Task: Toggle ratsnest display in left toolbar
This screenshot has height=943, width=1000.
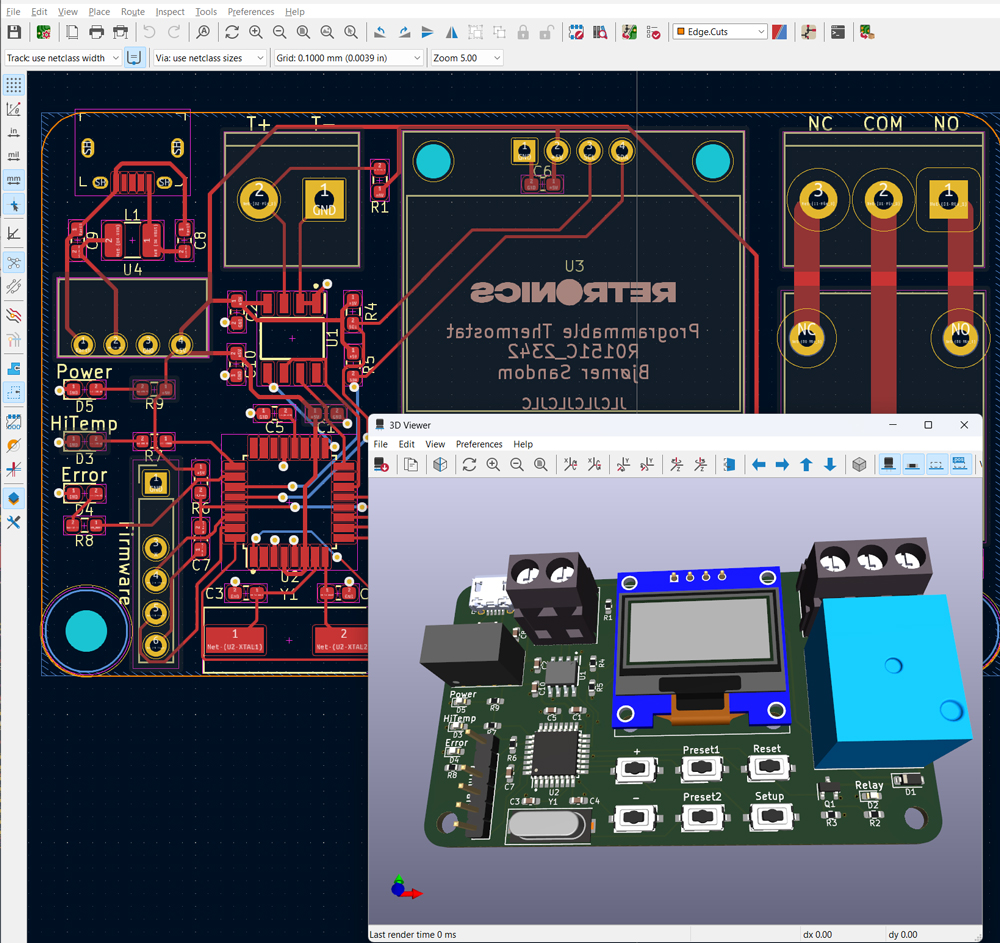Action: point(14,264)
